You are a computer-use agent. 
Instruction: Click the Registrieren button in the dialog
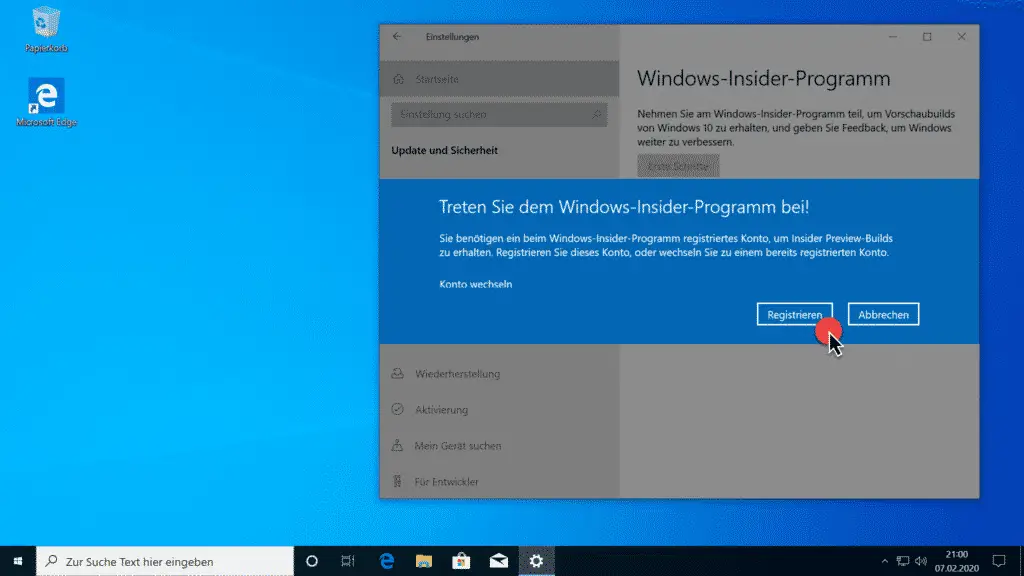pos(794,314)
